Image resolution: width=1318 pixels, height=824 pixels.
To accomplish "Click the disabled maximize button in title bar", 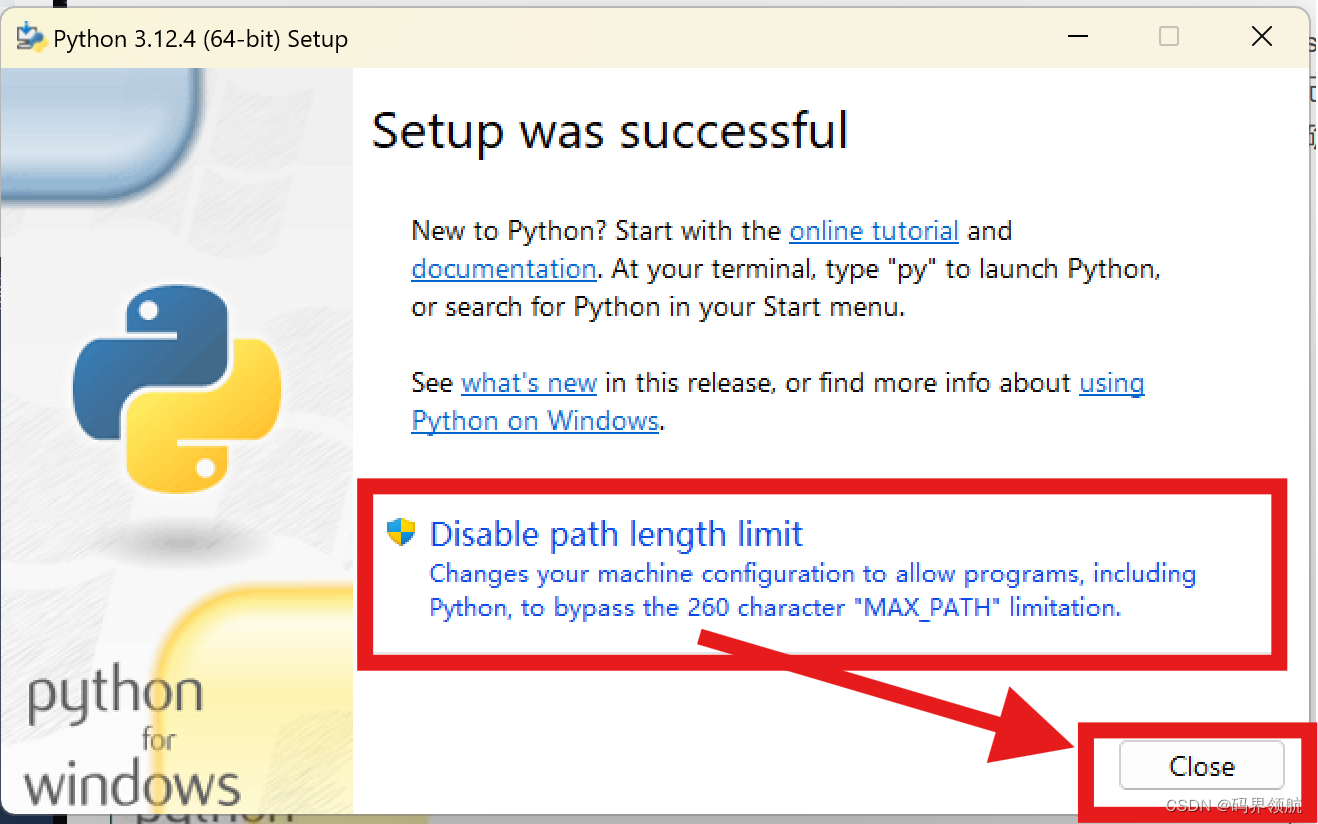I will click(1168, 37).
